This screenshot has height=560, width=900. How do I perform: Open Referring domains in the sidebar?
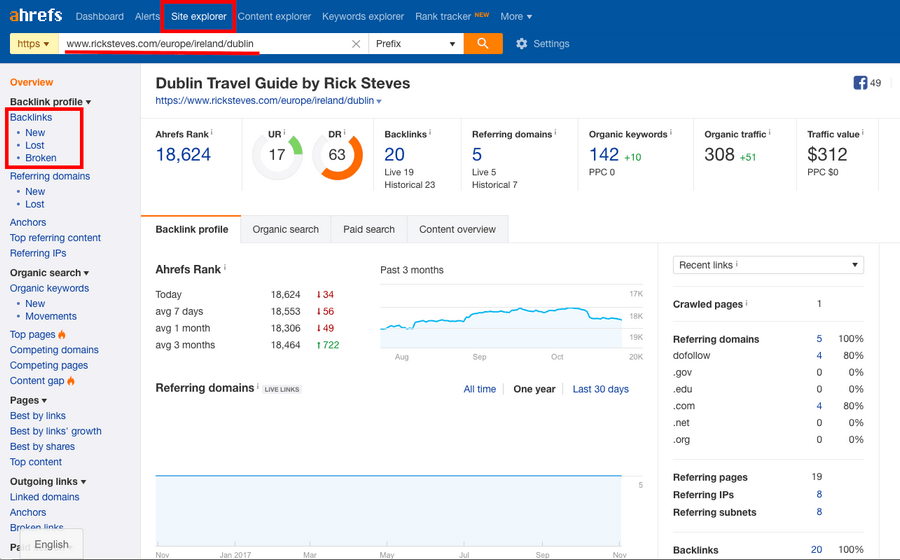tap(50, 176)
